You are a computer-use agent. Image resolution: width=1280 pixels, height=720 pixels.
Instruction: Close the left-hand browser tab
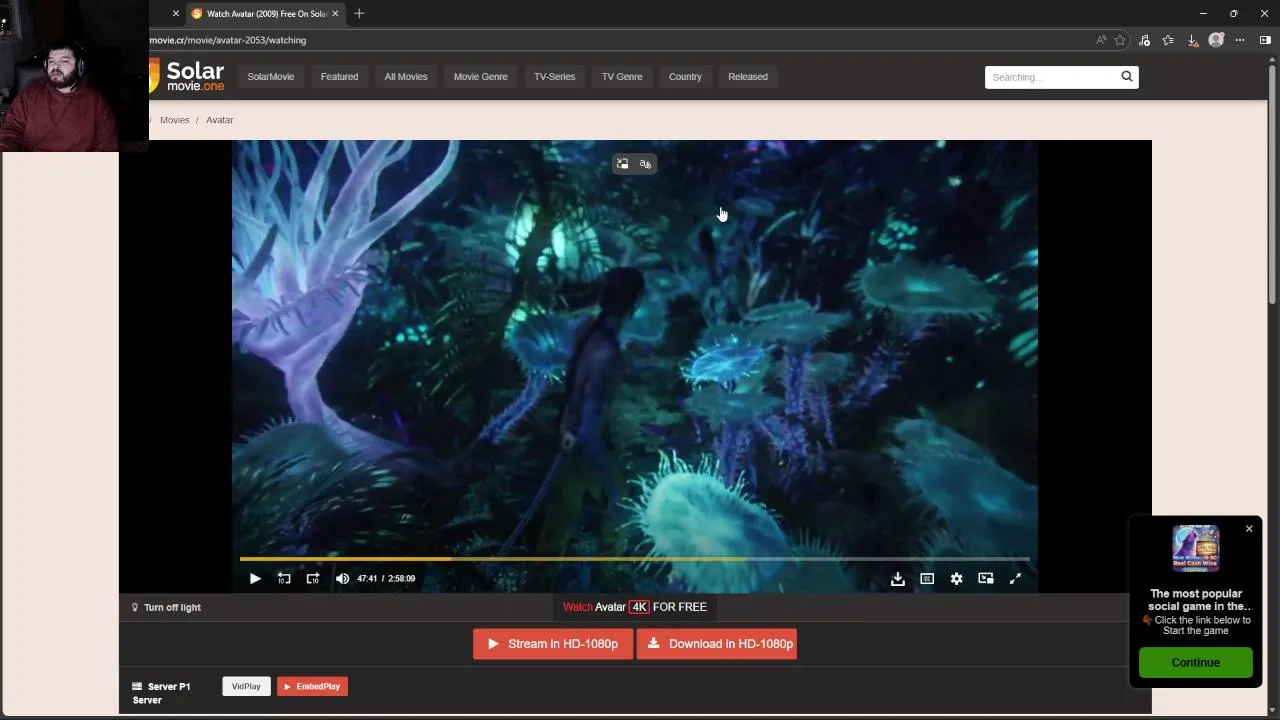(x=175, y=14)
